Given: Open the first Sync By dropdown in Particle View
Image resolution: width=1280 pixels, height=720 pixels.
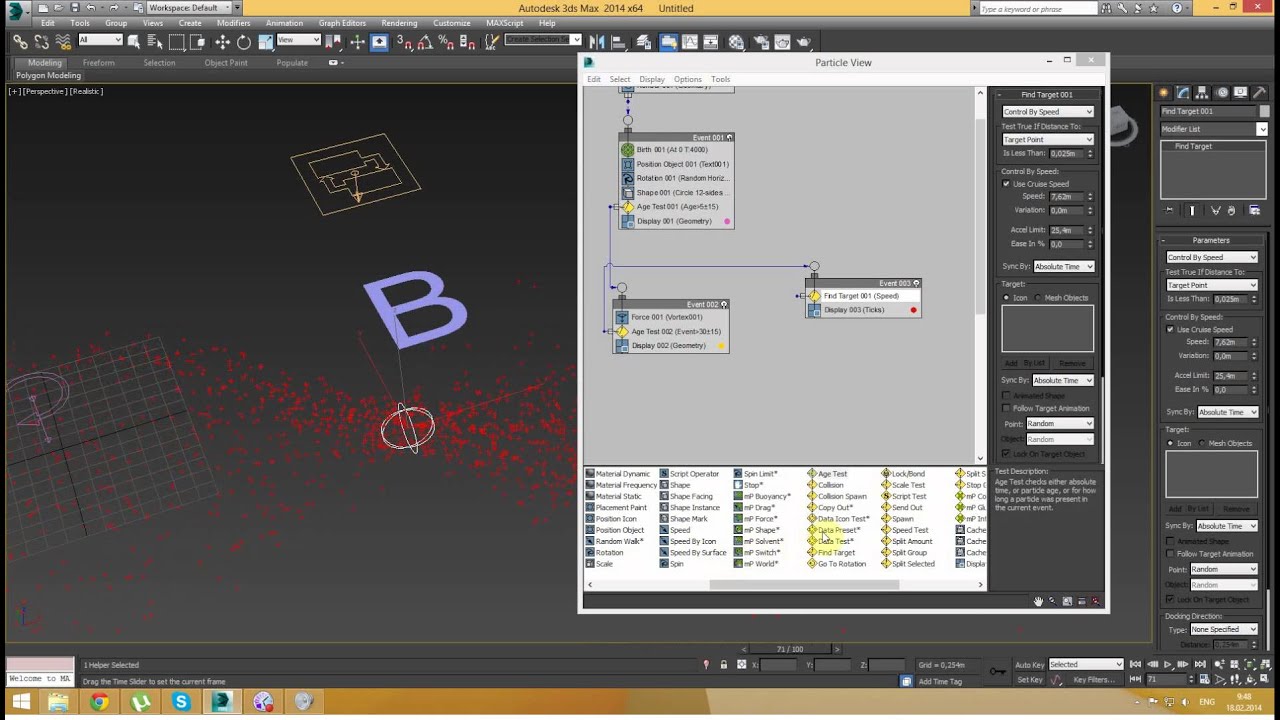Looking at the screenshot, I should [1063, 267].
